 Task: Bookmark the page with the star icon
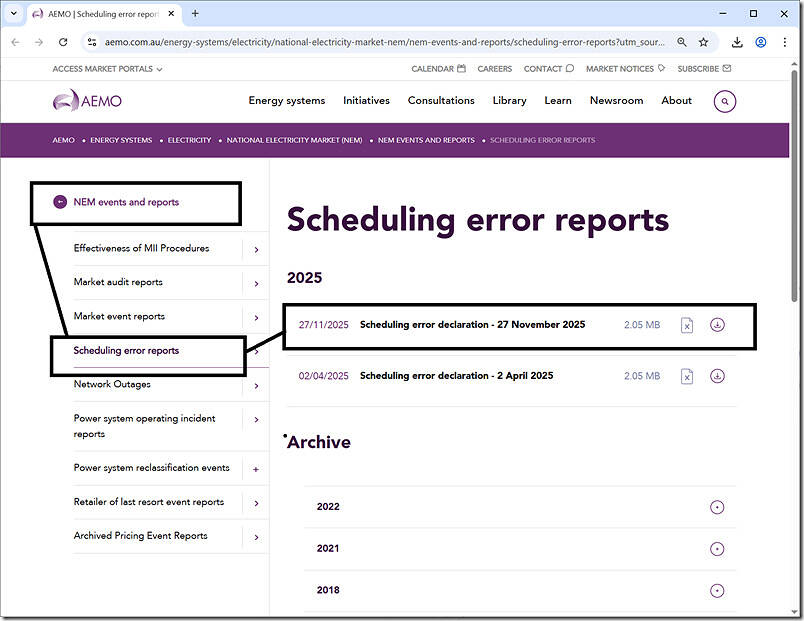(703, 44)
